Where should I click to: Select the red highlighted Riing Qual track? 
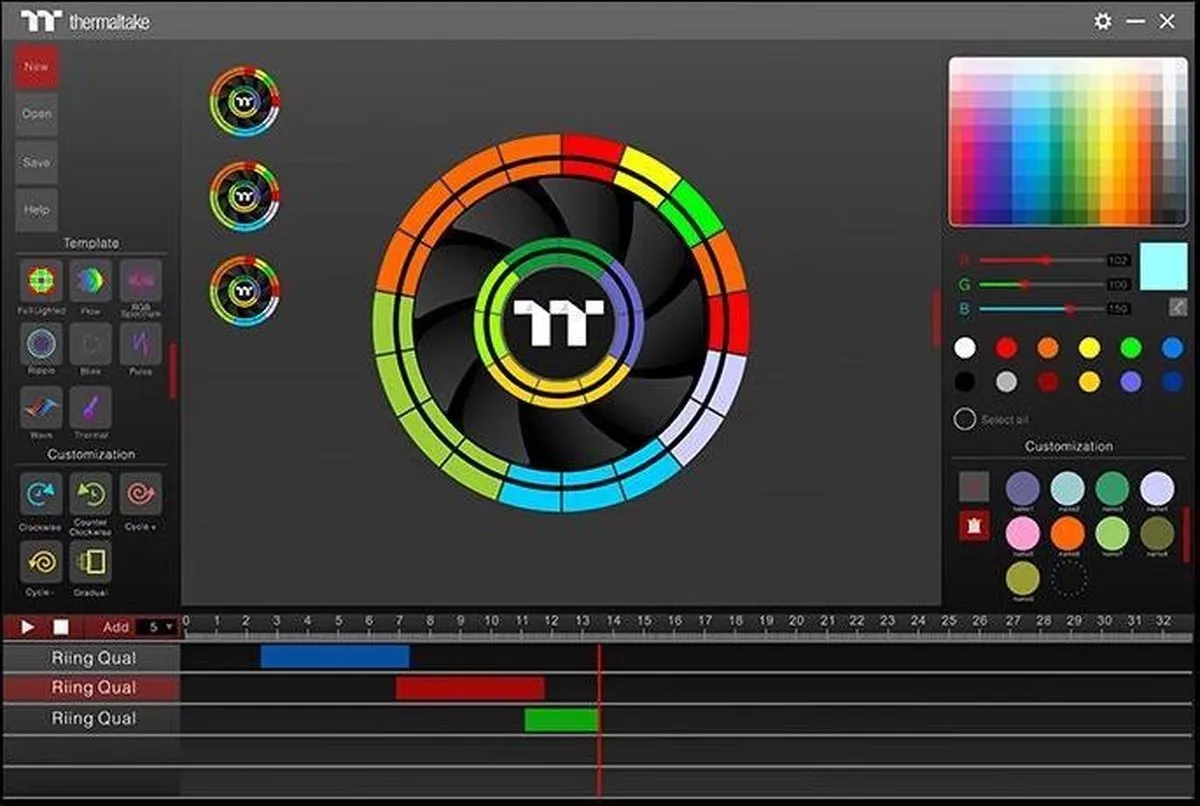[91, 688]
